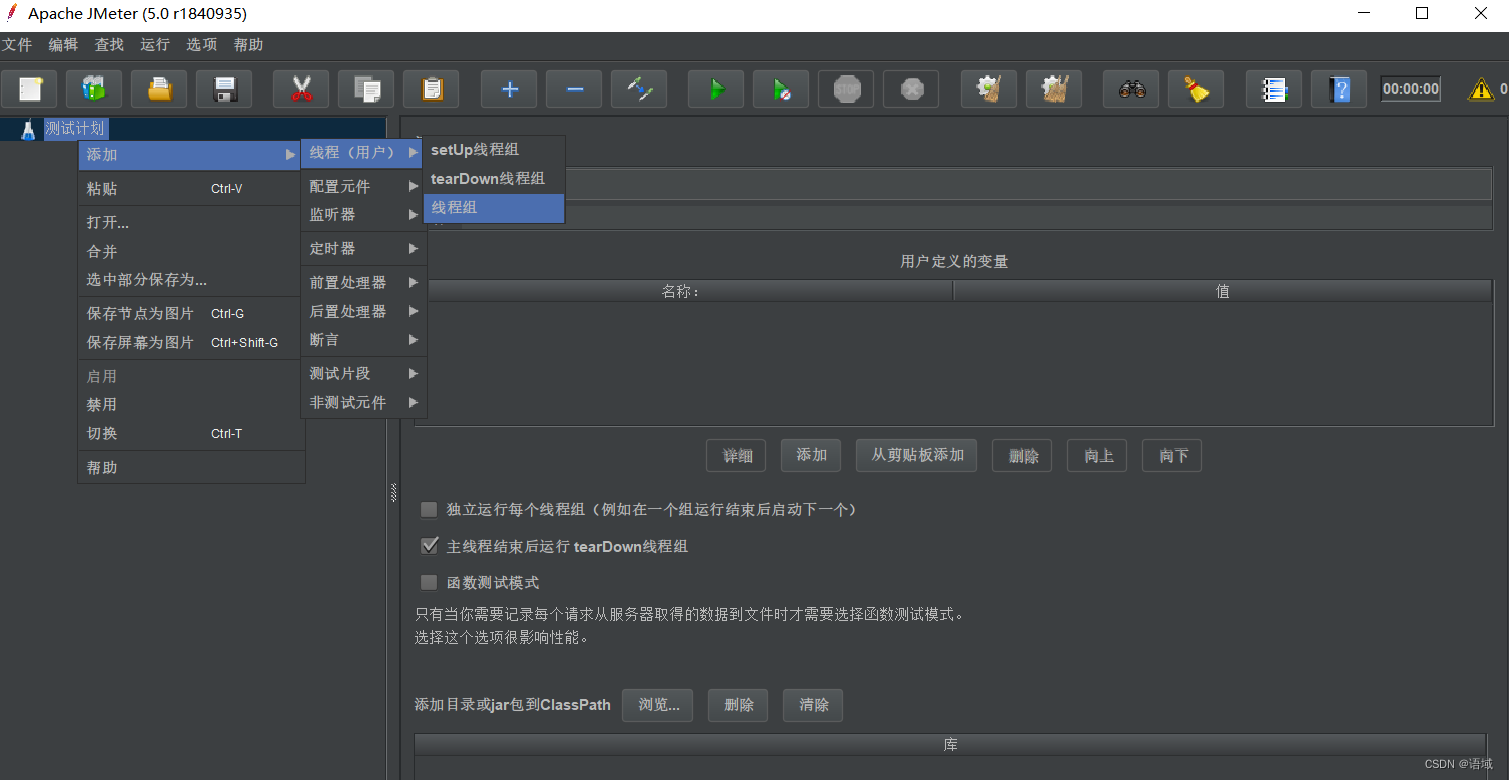1509x780 pixels.
Task: Click the Collapse all minus icon
Action: click(x=574, y=89)
